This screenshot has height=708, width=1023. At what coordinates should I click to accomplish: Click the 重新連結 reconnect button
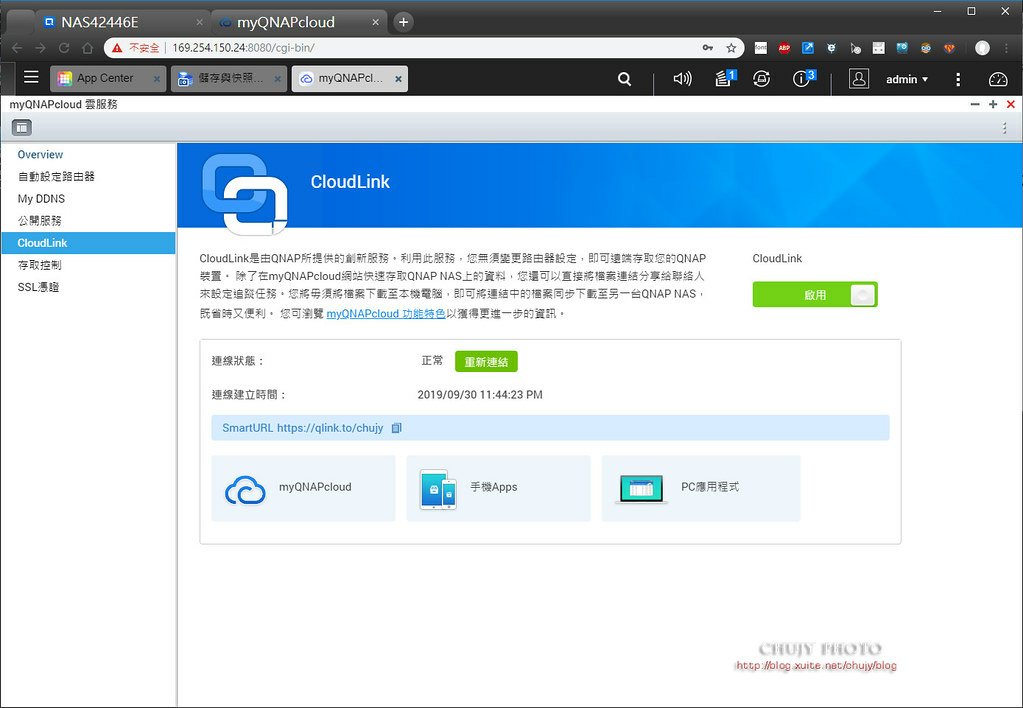(x=486, y=362)
